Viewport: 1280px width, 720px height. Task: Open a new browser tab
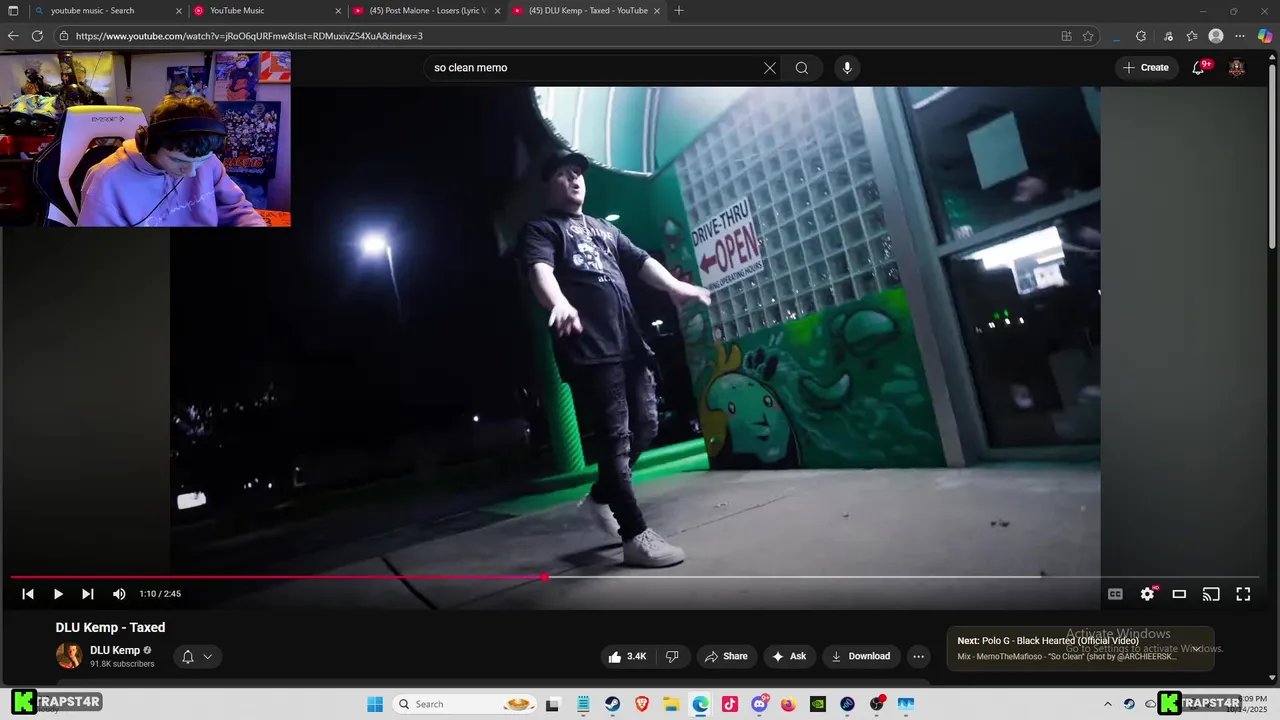click(679, 11)
